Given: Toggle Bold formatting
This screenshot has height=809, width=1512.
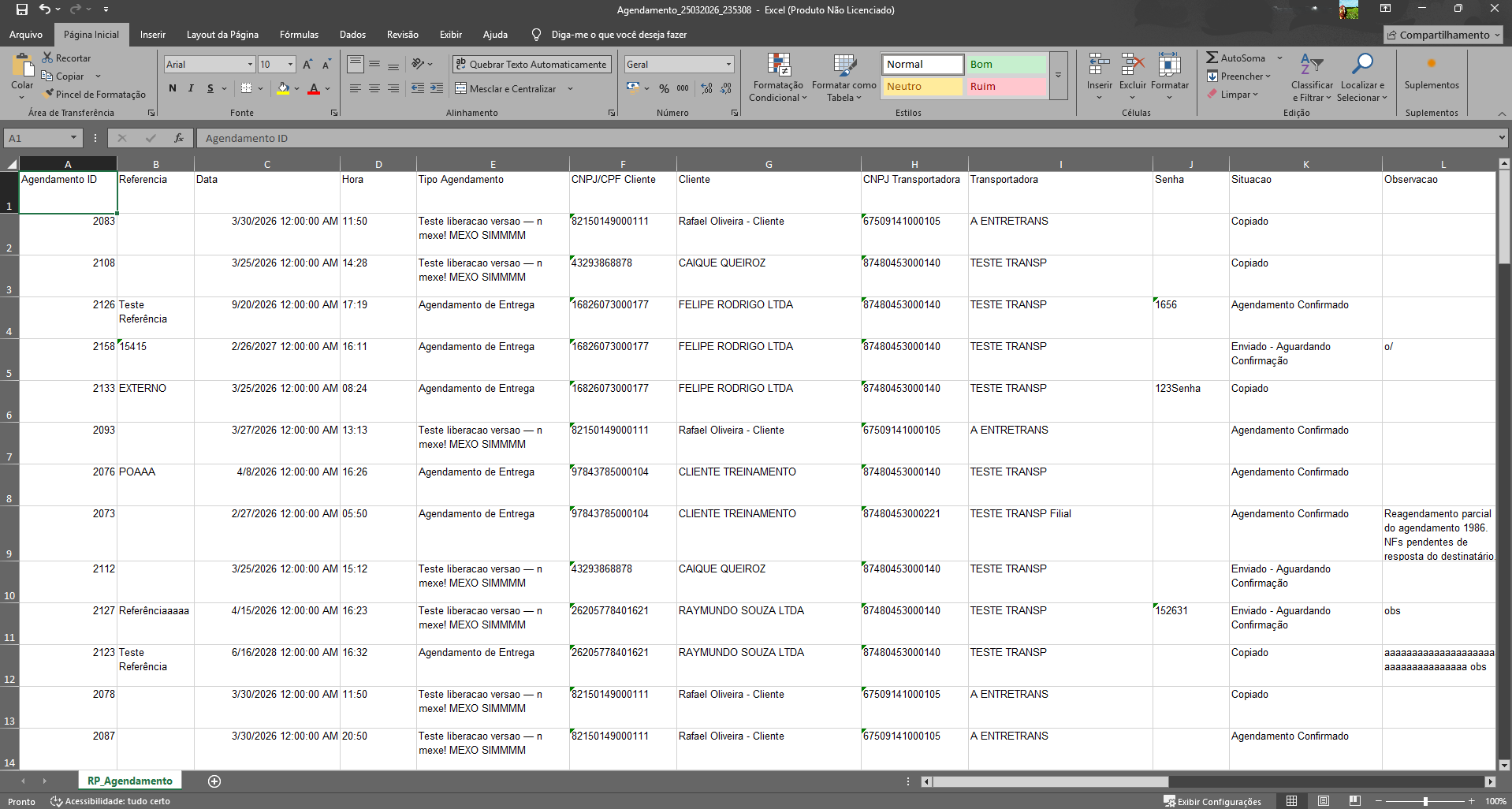Looking at the screenshot, I should click(173, 88).
